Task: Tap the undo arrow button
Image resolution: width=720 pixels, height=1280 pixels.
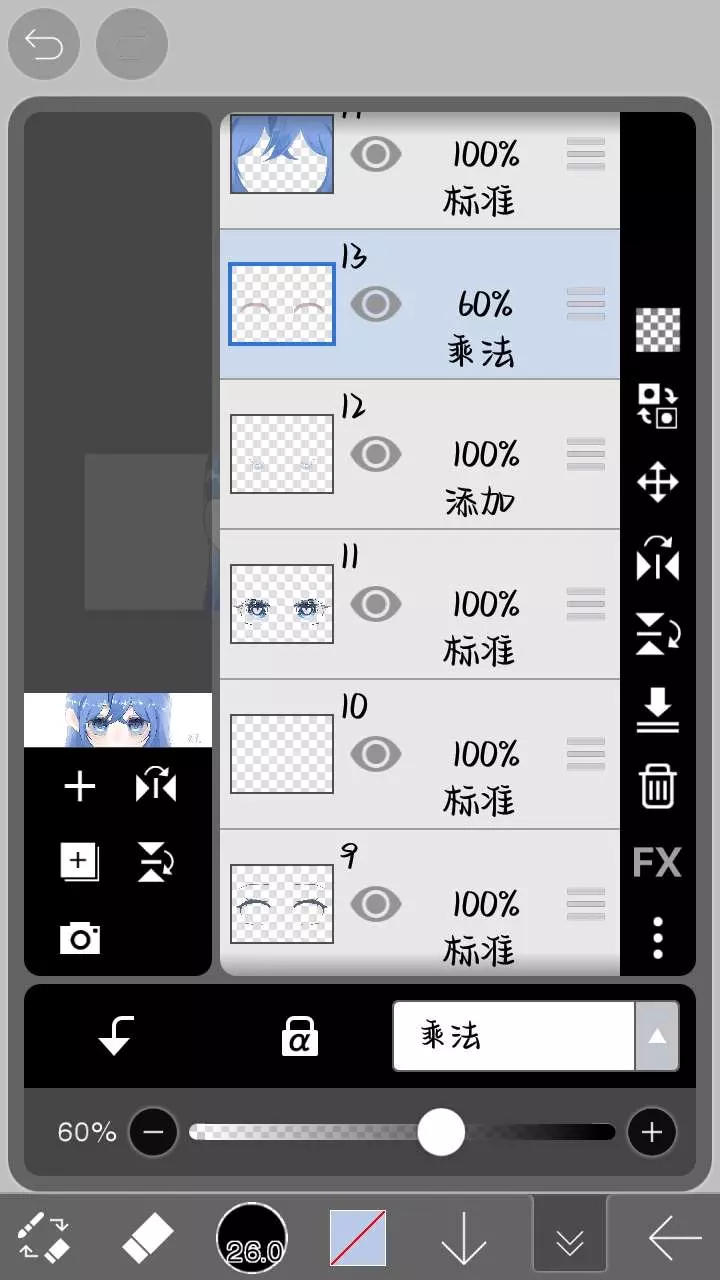Action: pos(44,44)
